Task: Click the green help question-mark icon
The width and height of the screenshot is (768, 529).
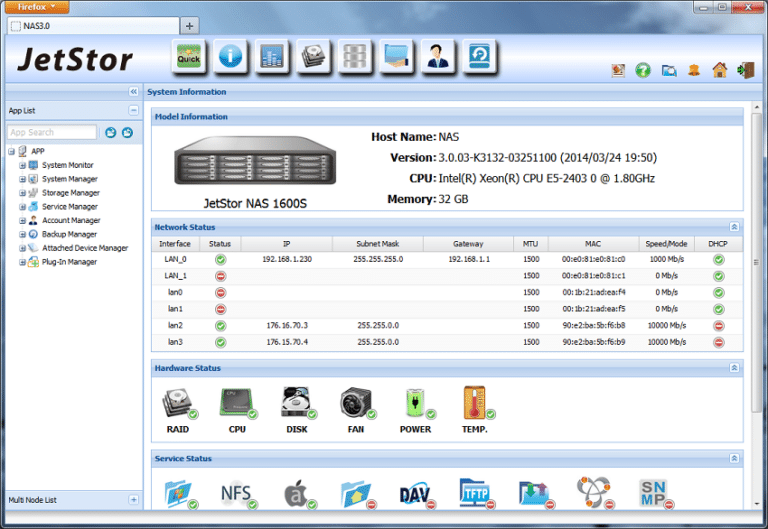Action: (x=643, y=70)
